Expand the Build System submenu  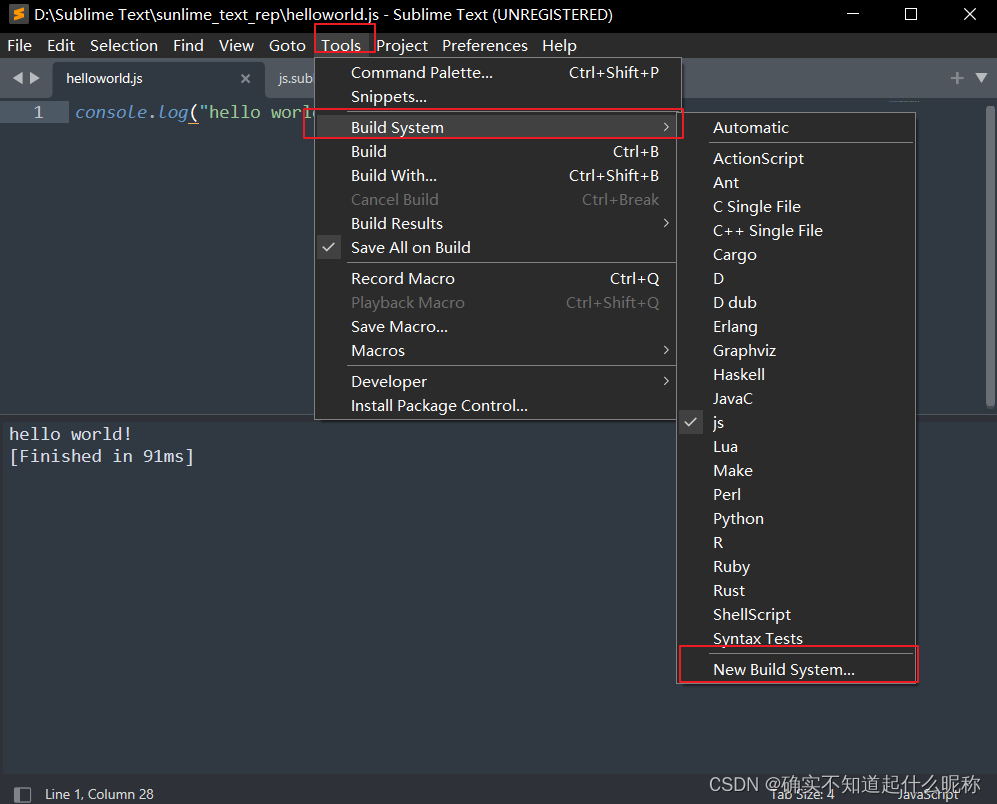click(498, 127)
